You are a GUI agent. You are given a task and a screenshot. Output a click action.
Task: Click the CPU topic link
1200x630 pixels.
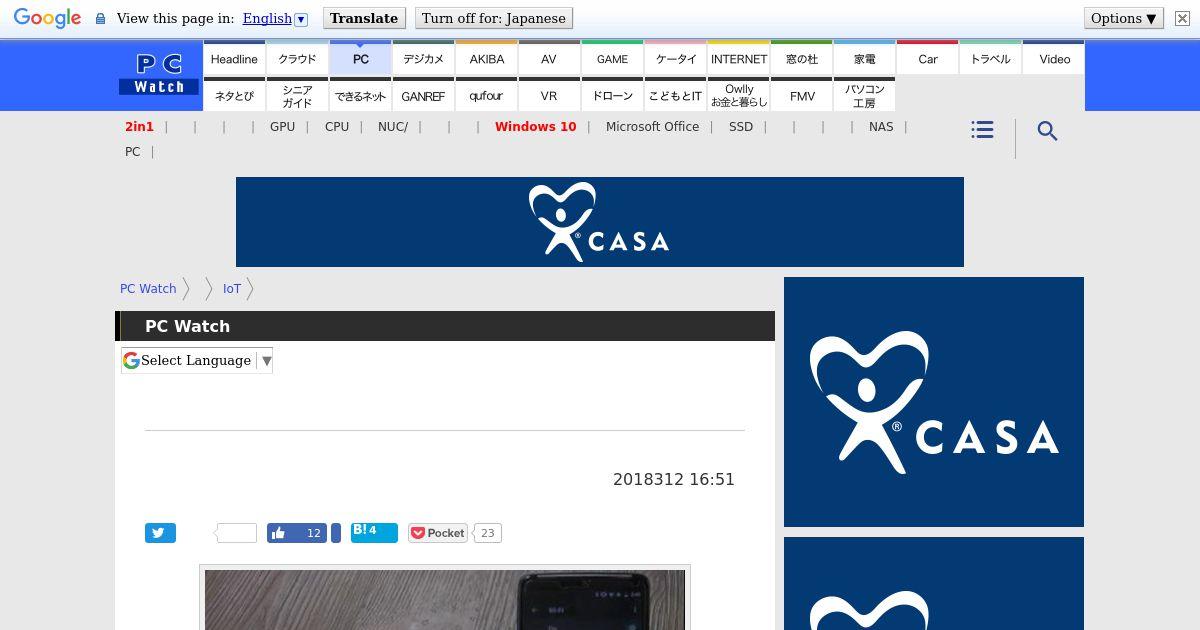337,127
